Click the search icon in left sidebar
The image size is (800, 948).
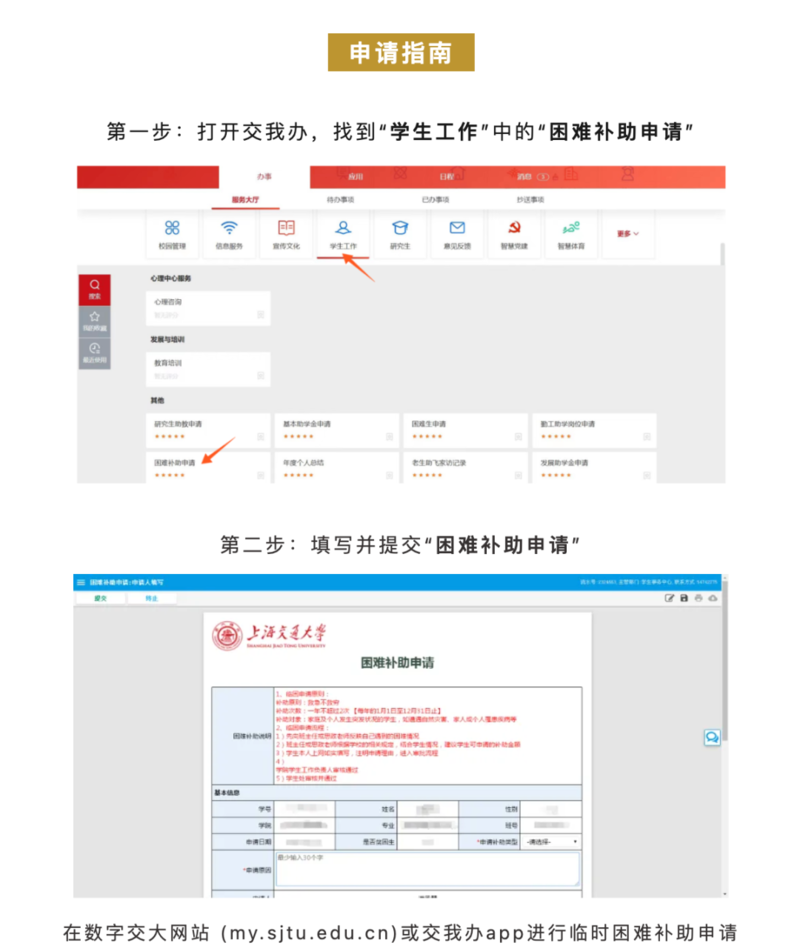tap(95, 288)
